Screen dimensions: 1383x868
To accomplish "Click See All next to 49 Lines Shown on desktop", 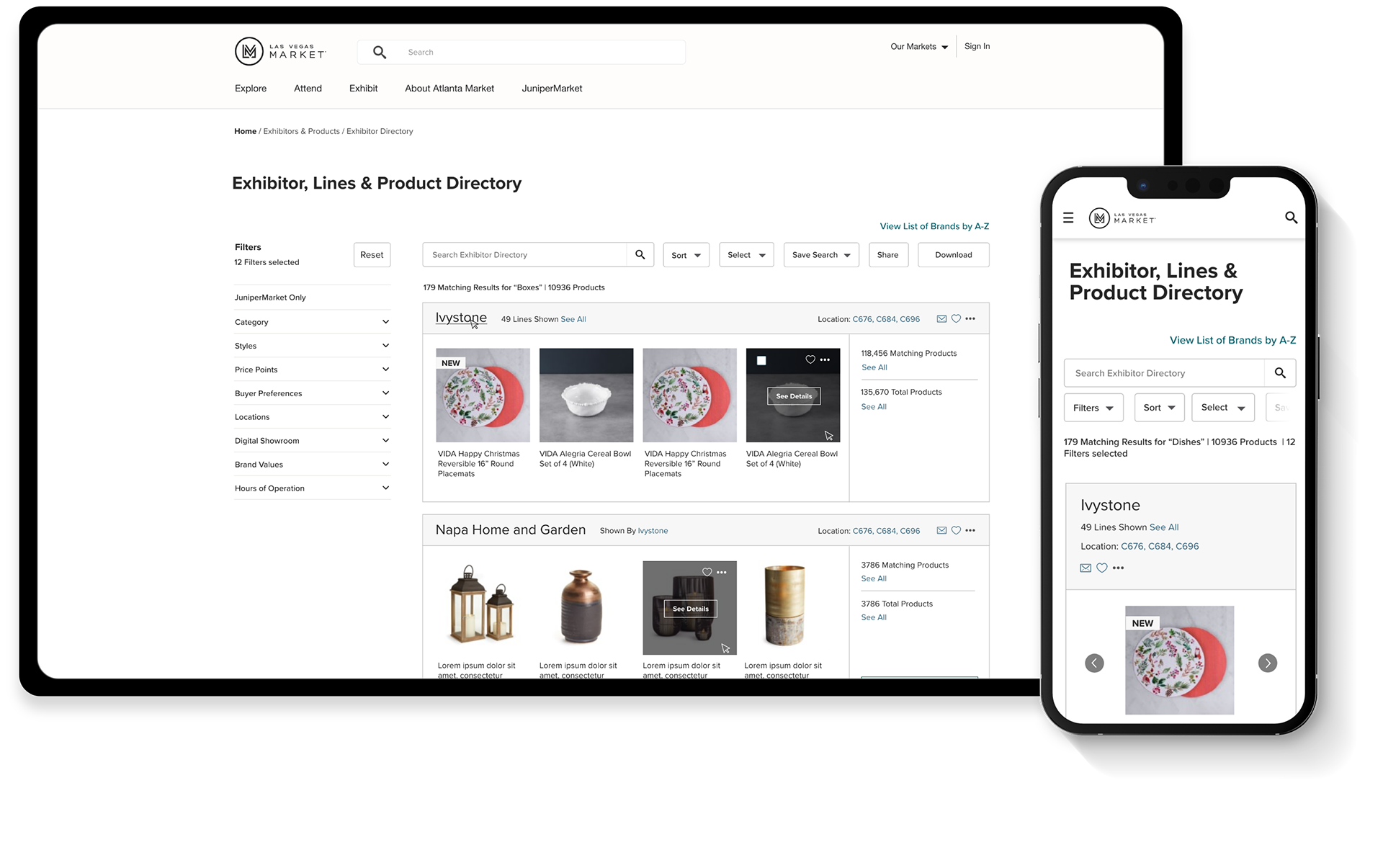I will (x=573, y=319).
